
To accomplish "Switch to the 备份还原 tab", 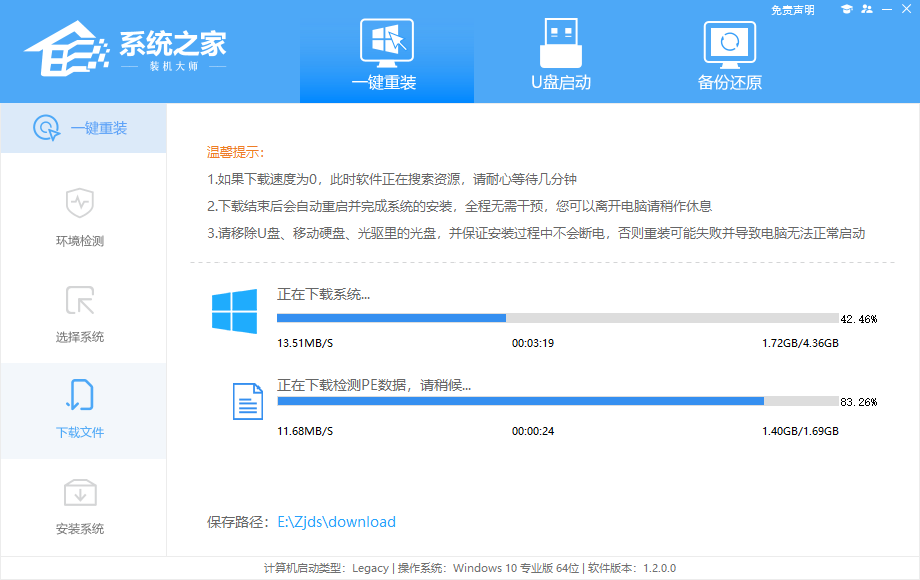I will point(731,55).
